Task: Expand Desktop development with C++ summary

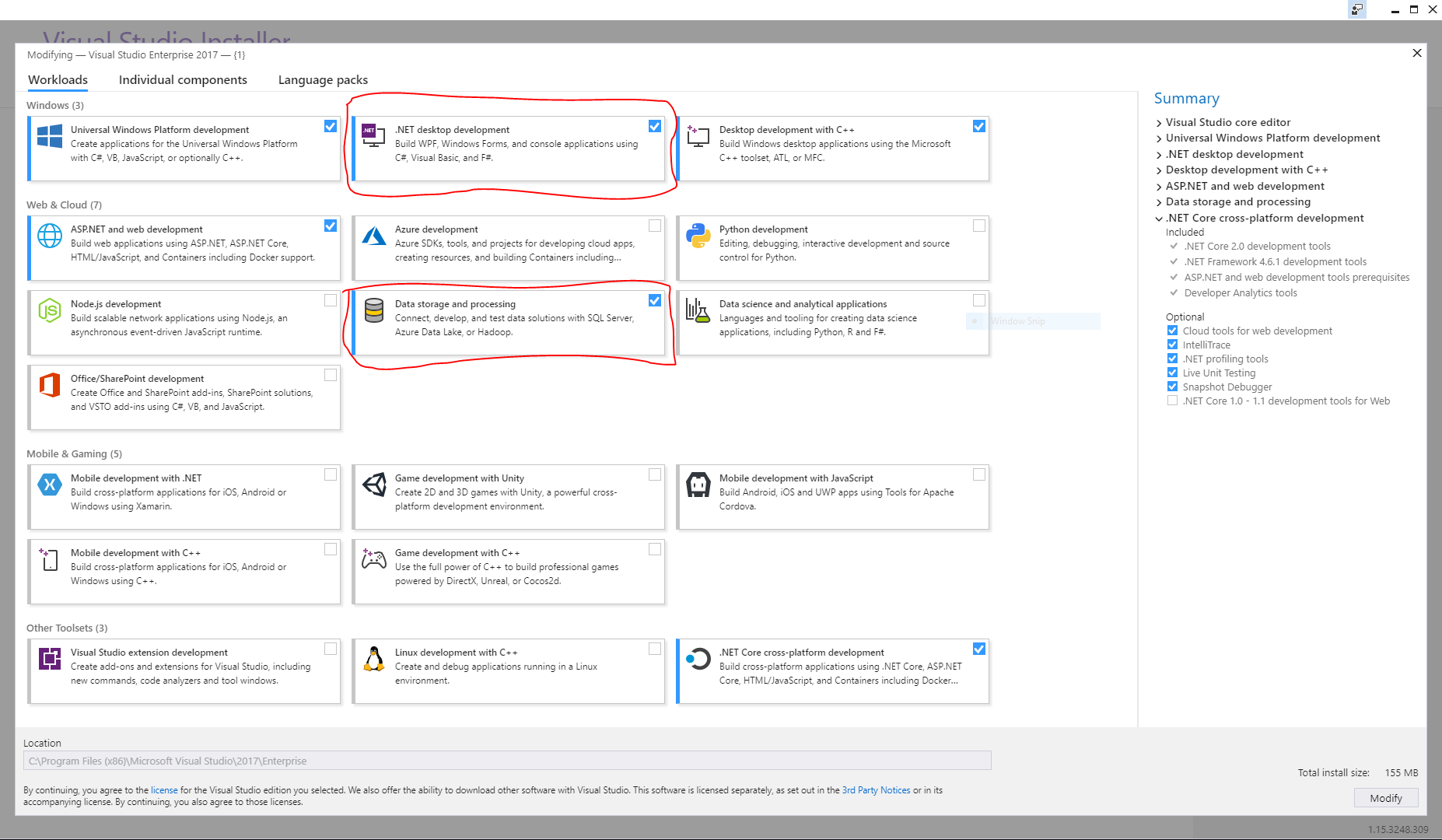Action: (x=1159, y=170)
